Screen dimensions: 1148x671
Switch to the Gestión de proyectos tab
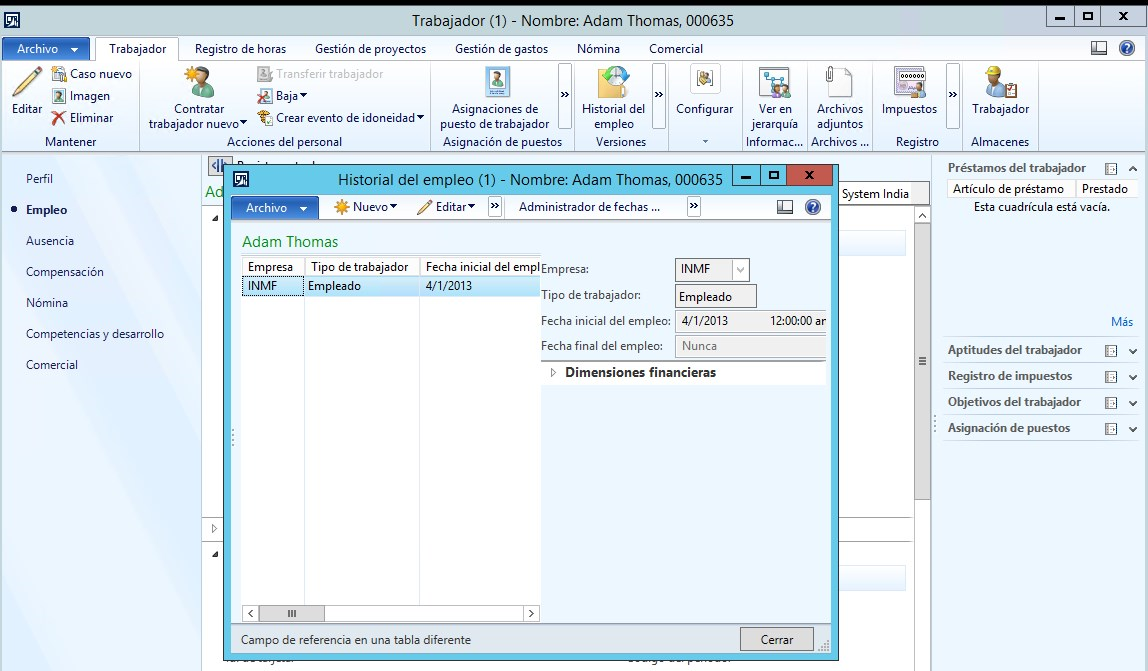tap(370, 49)
